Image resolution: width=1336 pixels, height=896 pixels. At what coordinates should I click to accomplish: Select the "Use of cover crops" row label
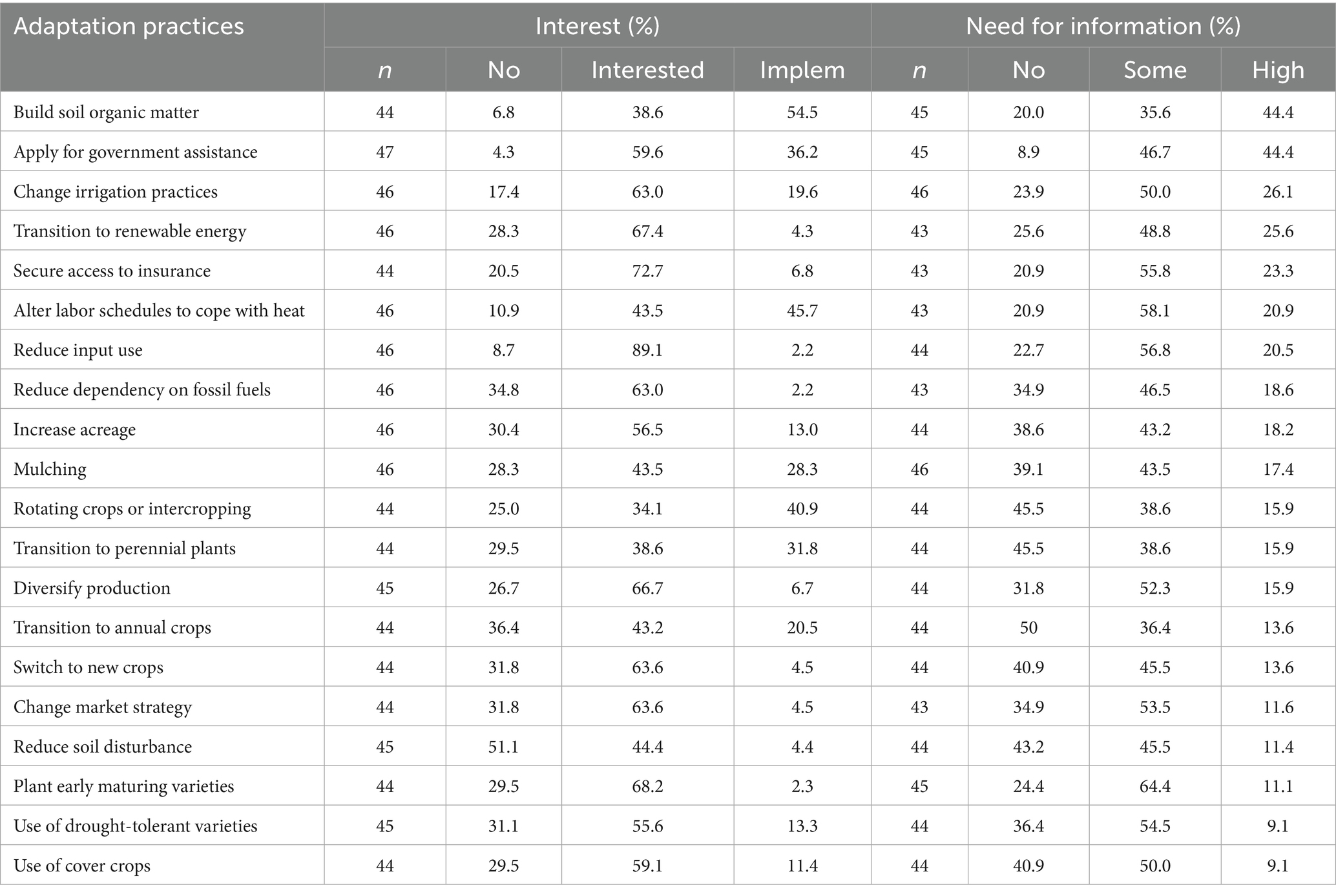[82, 866]
